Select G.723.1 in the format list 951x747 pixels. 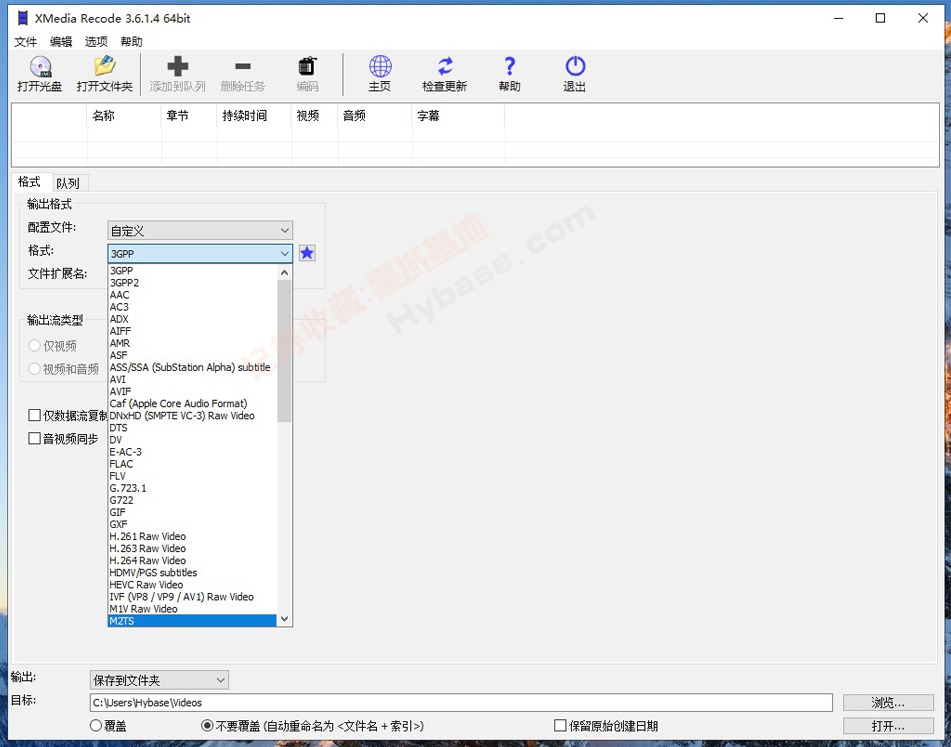coord(192,488)
